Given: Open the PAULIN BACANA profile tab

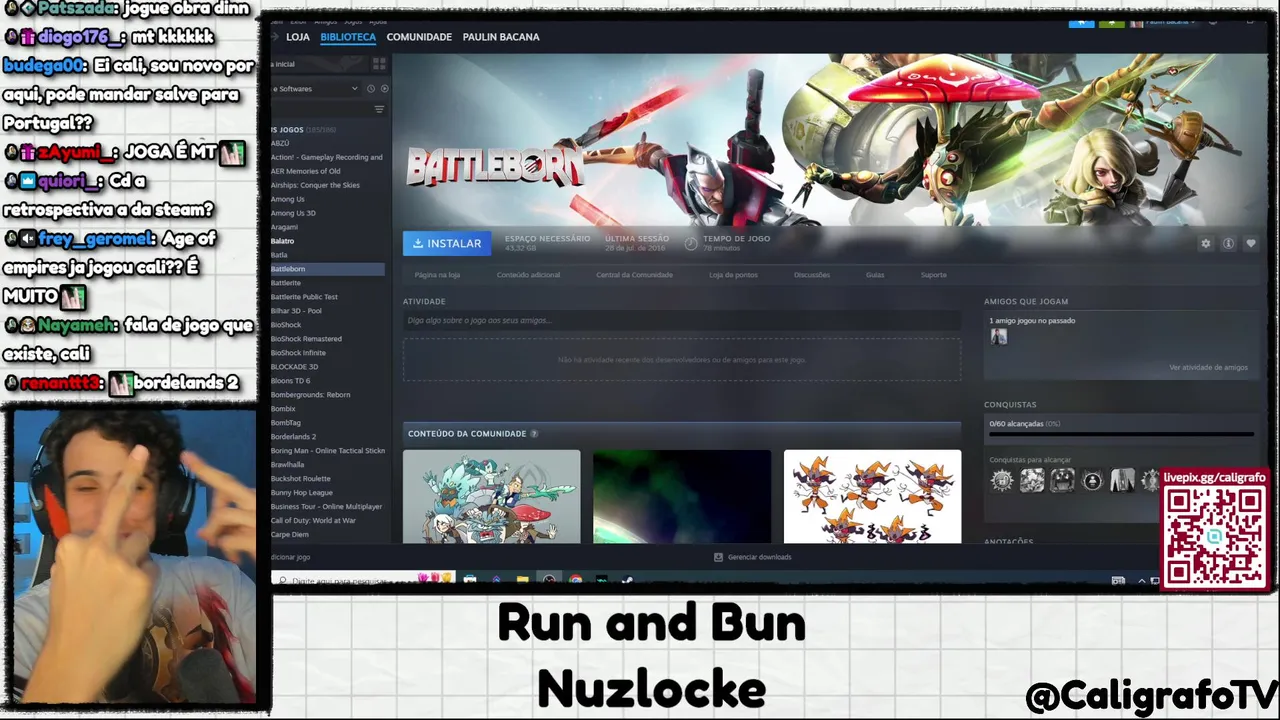Looking at the screenshot, I should 501,37.
